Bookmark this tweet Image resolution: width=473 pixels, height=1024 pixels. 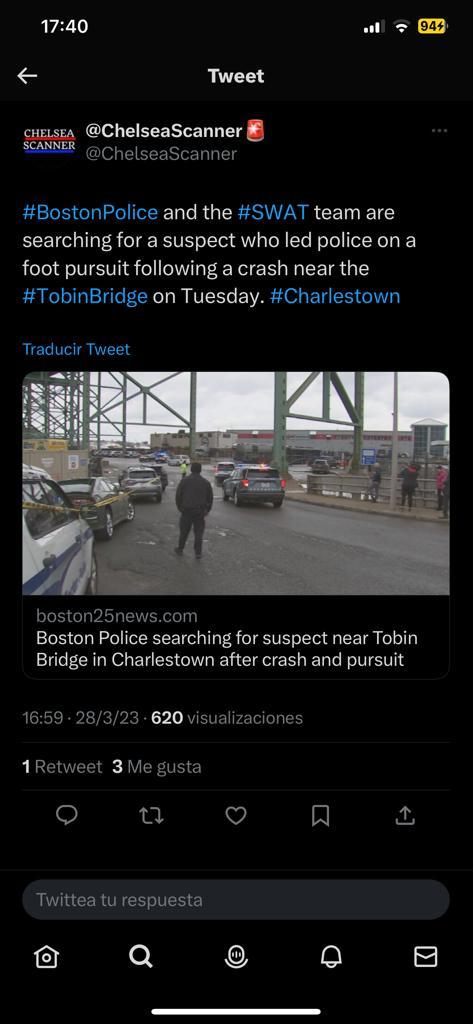tap(320, 815)
